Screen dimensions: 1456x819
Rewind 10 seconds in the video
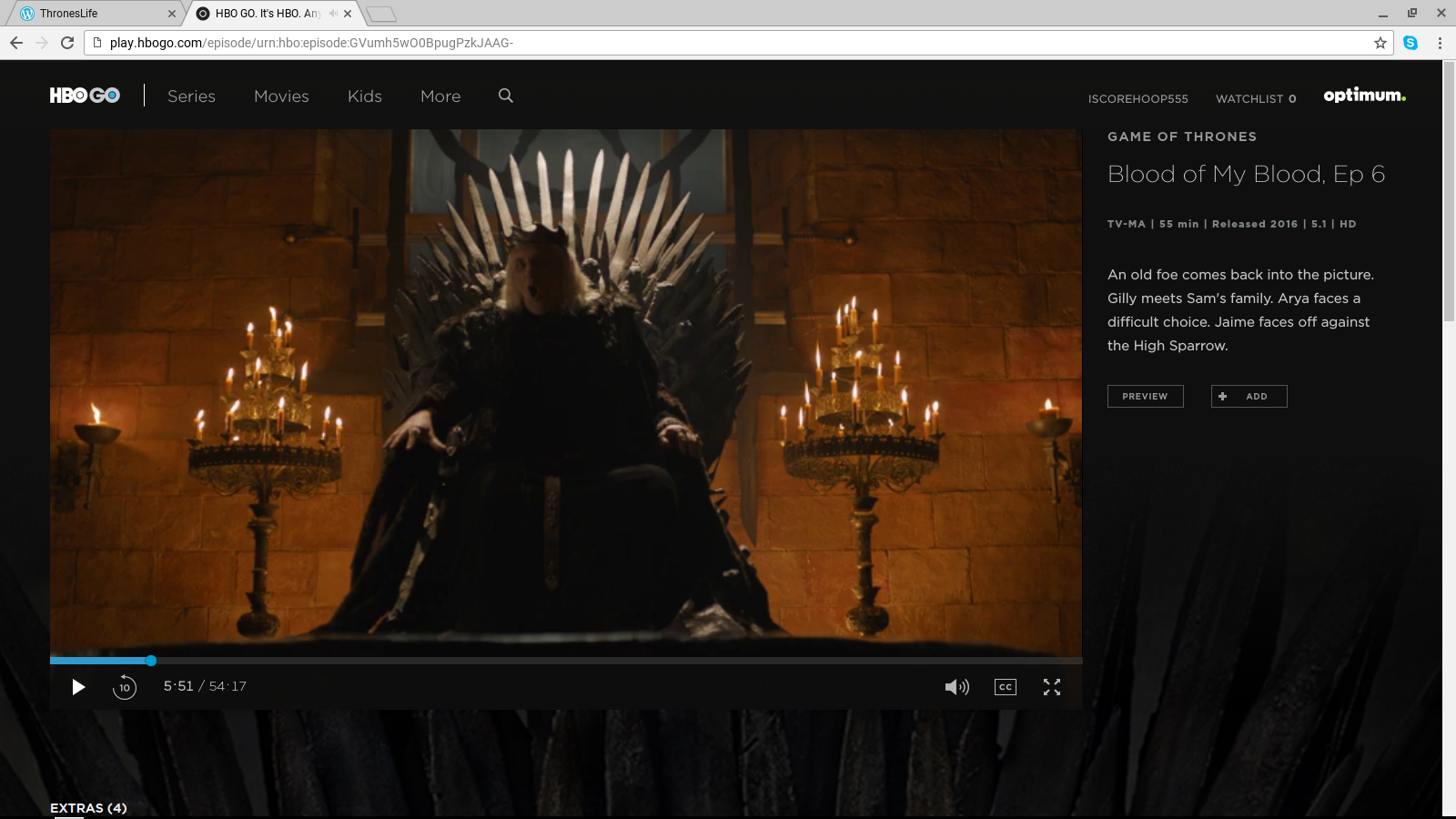[x=125, y=687]
